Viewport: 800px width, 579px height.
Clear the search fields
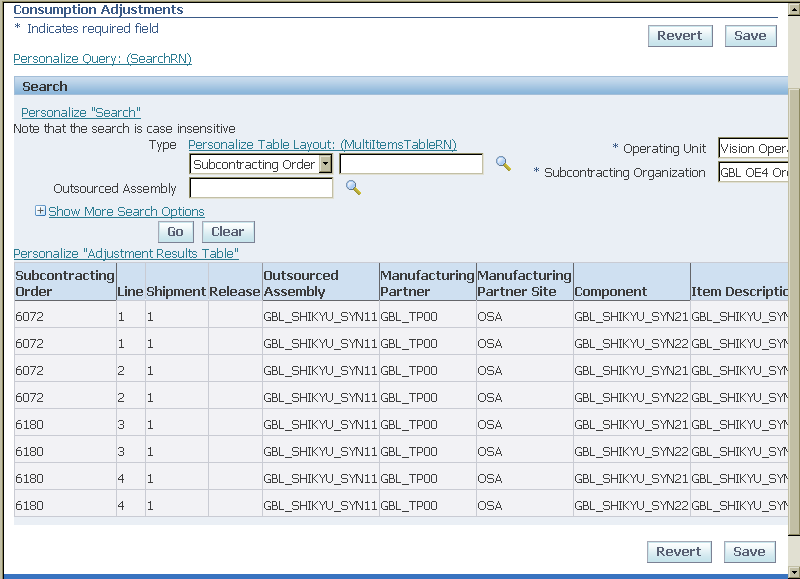(228, 232)
